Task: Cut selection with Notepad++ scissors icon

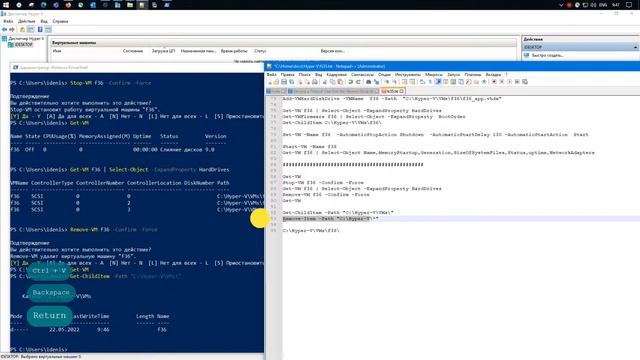Action: click(x=324, y=82)
